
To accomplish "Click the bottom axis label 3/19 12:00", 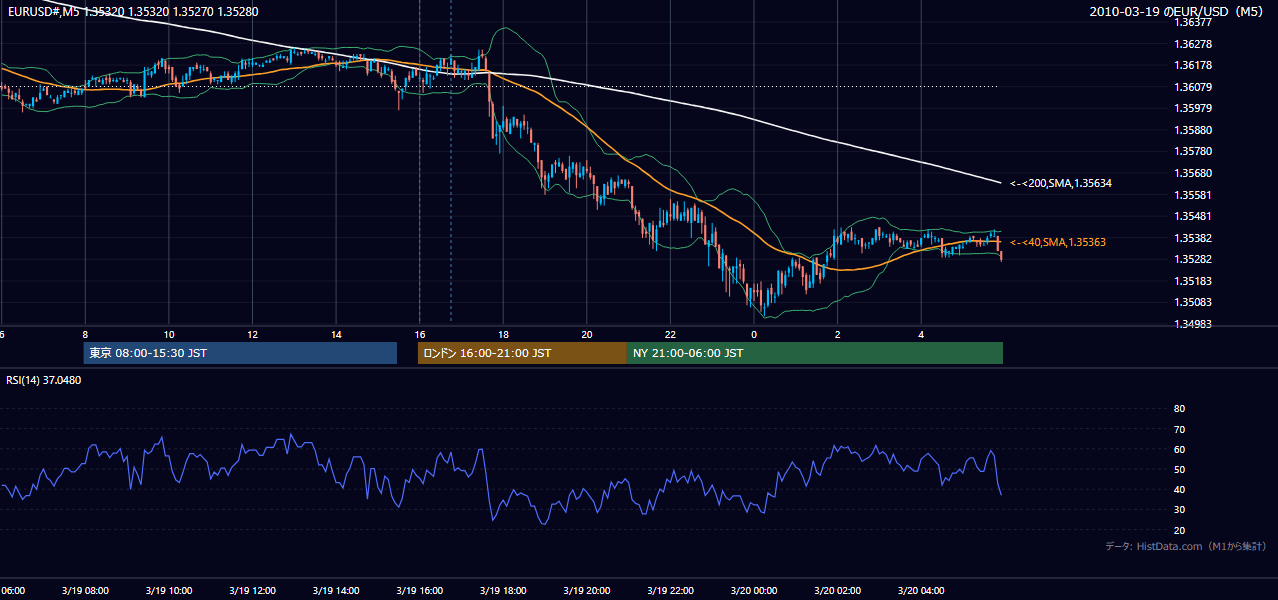I will point(252,591).
